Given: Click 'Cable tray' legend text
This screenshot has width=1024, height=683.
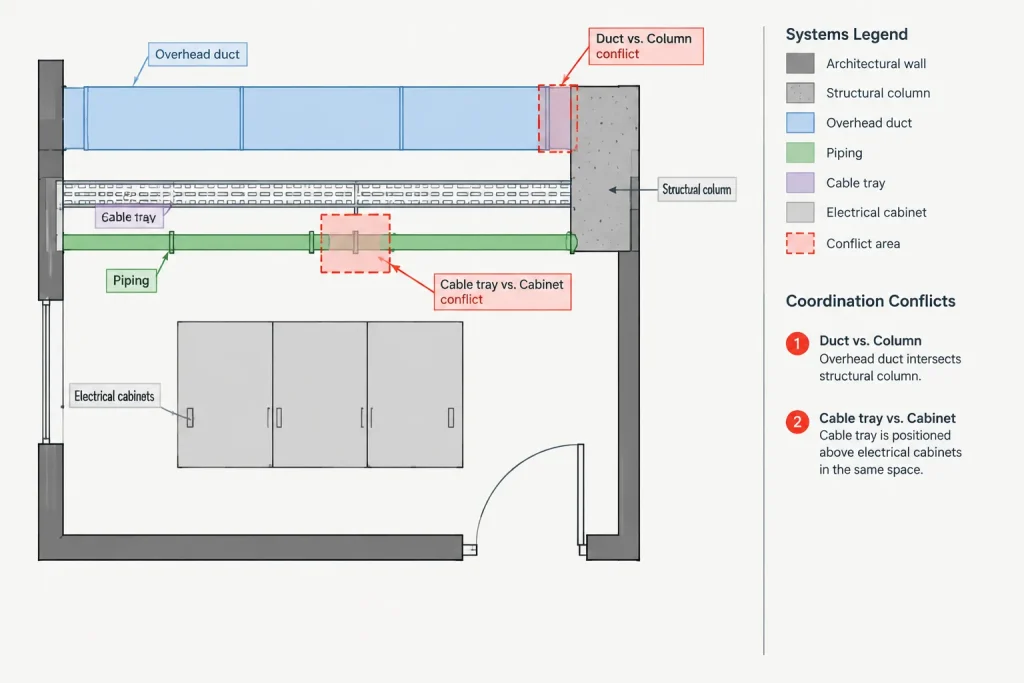Looking at the screenshot, I should pos(856,183).
